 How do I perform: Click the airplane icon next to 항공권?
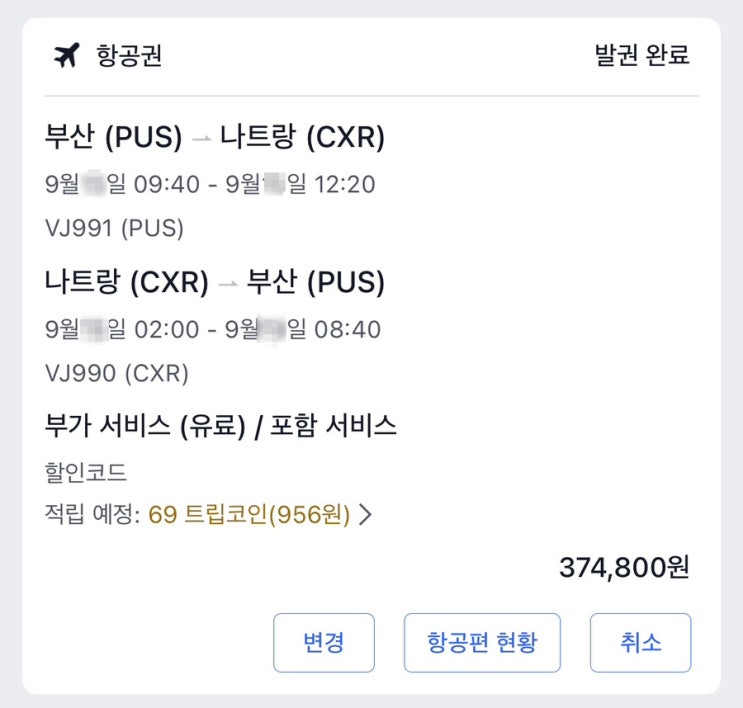(66, 56)
